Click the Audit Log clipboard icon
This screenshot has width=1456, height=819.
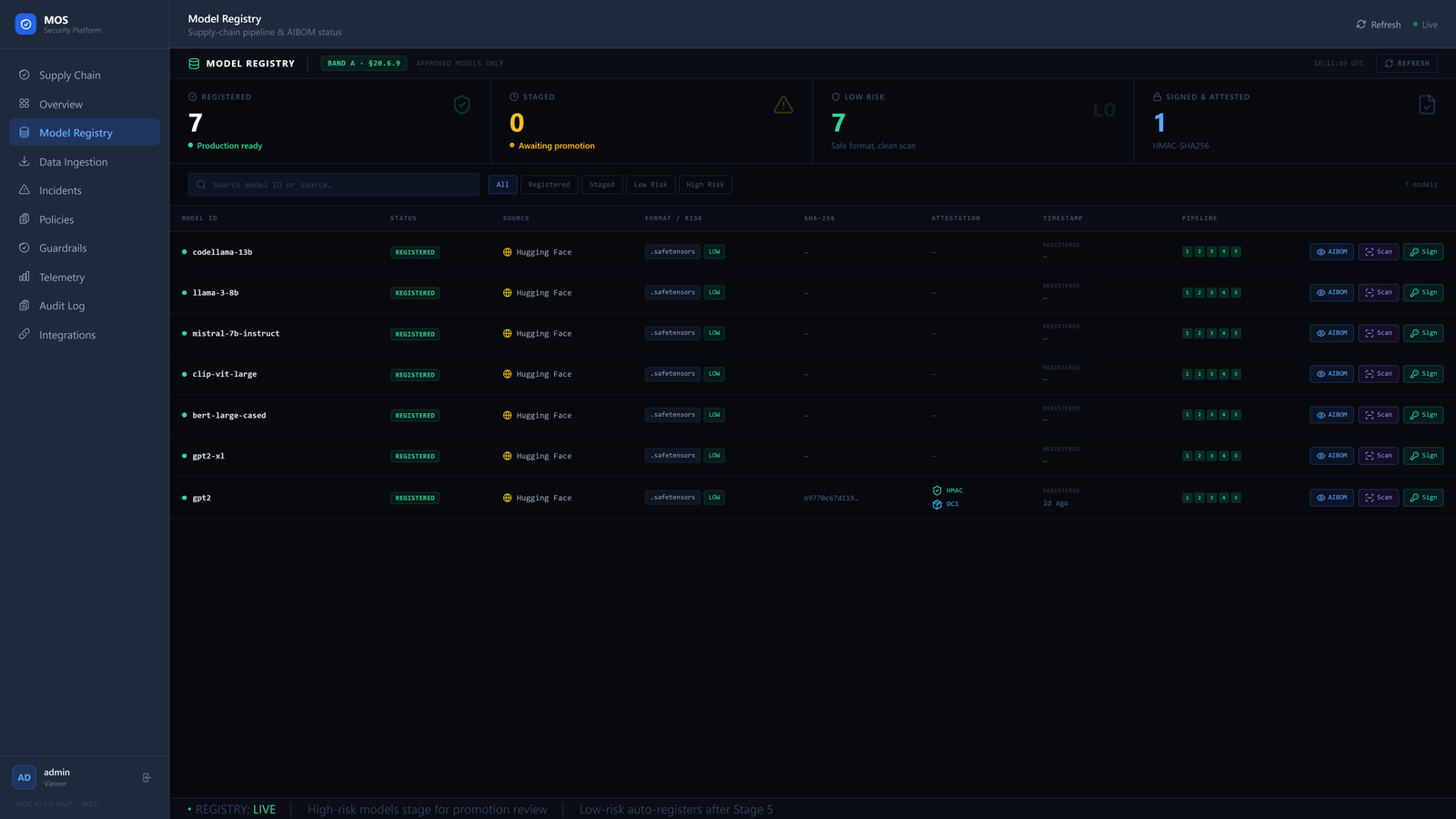25,306
